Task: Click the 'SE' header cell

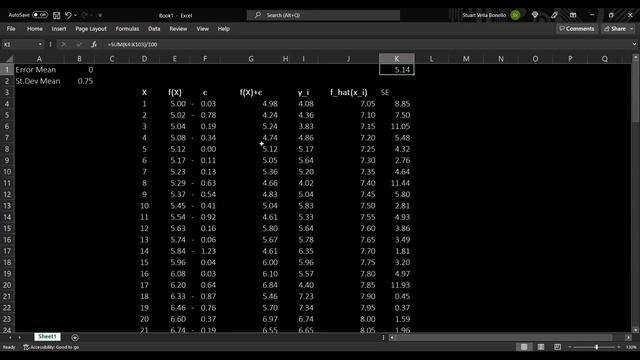Action: click(x=397, y=92)
